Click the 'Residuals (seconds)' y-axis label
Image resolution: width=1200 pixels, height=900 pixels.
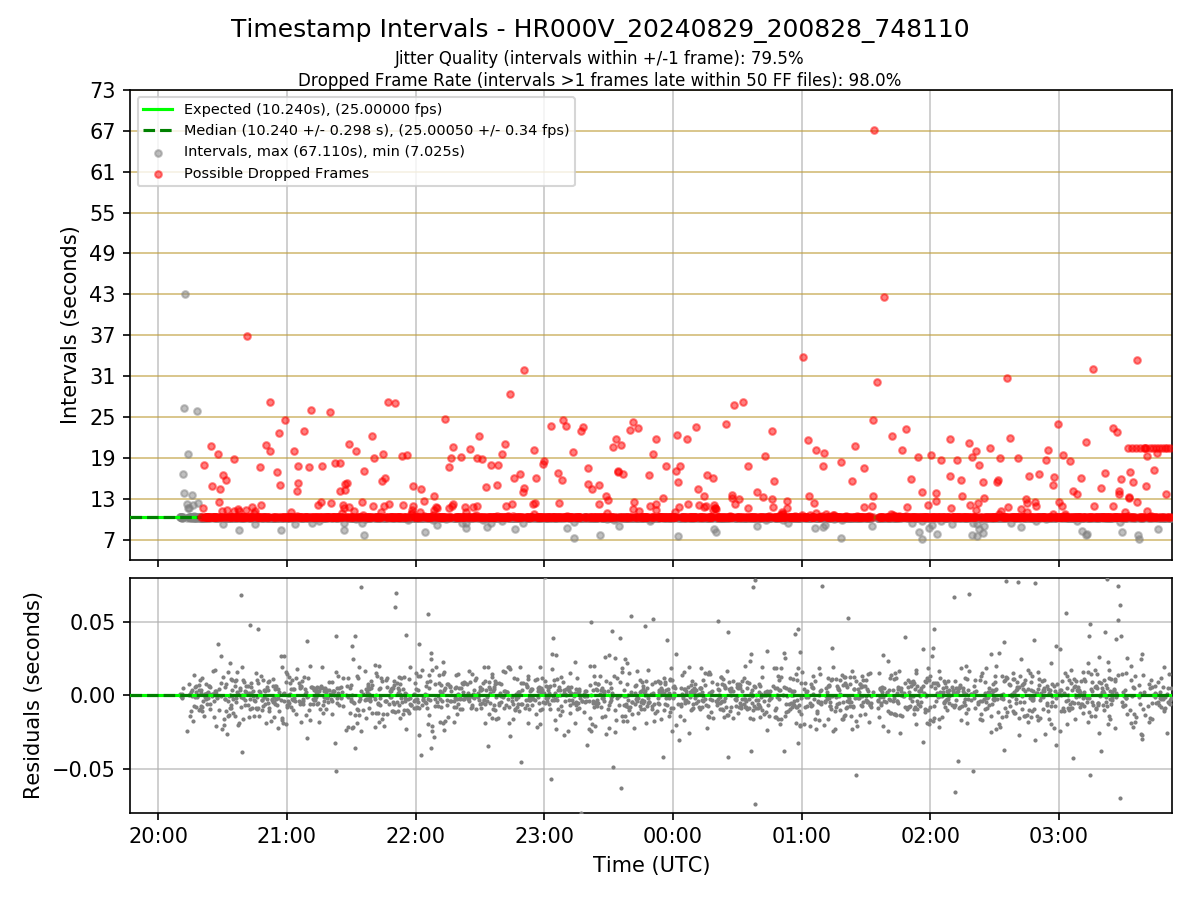[33, 695]
